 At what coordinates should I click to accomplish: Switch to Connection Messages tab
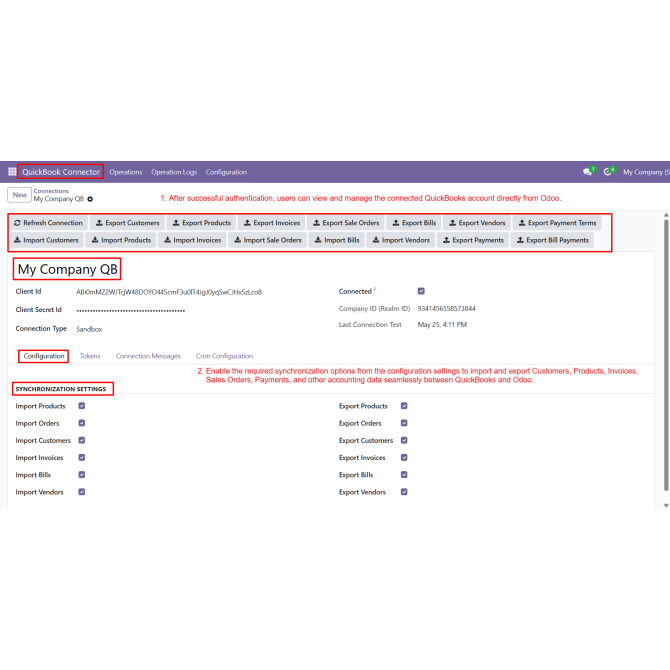click(x=148, y=356)
